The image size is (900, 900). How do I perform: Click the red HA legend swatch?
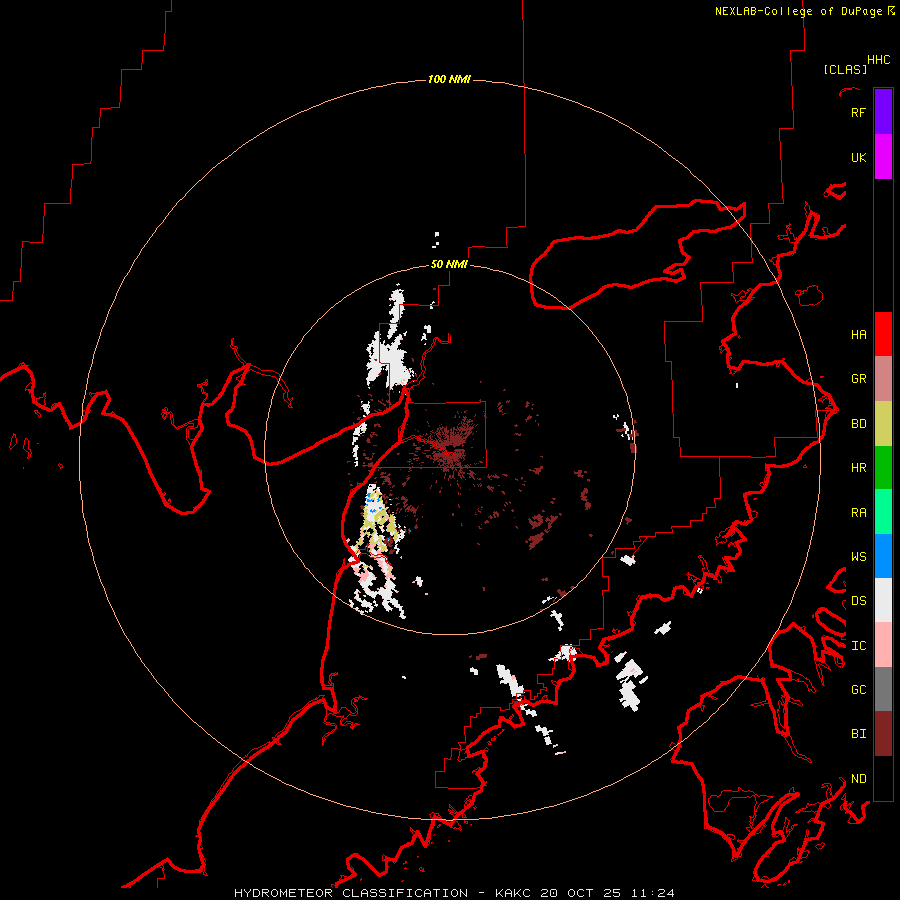883,334
